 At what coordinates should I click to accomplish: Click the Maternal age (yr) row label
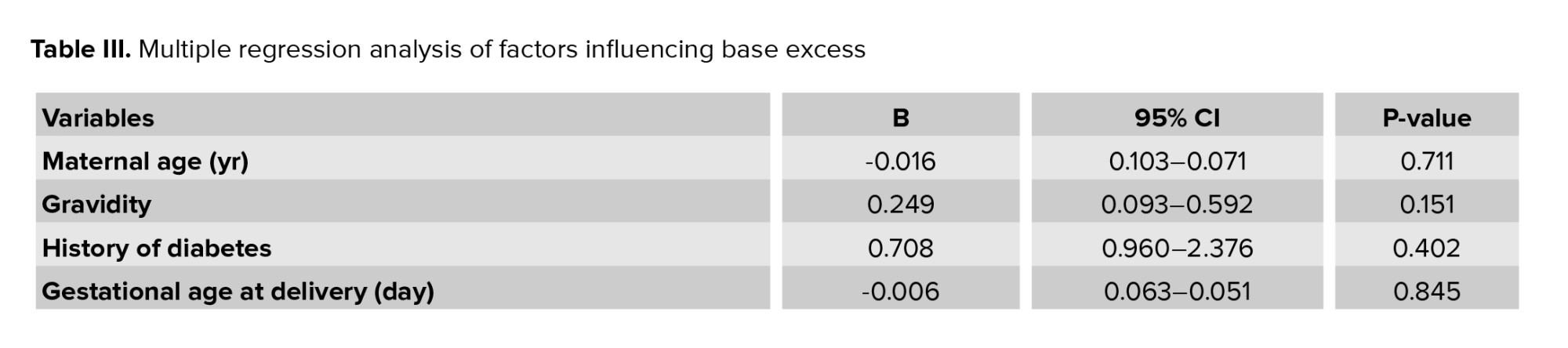(x=145, y=161)
